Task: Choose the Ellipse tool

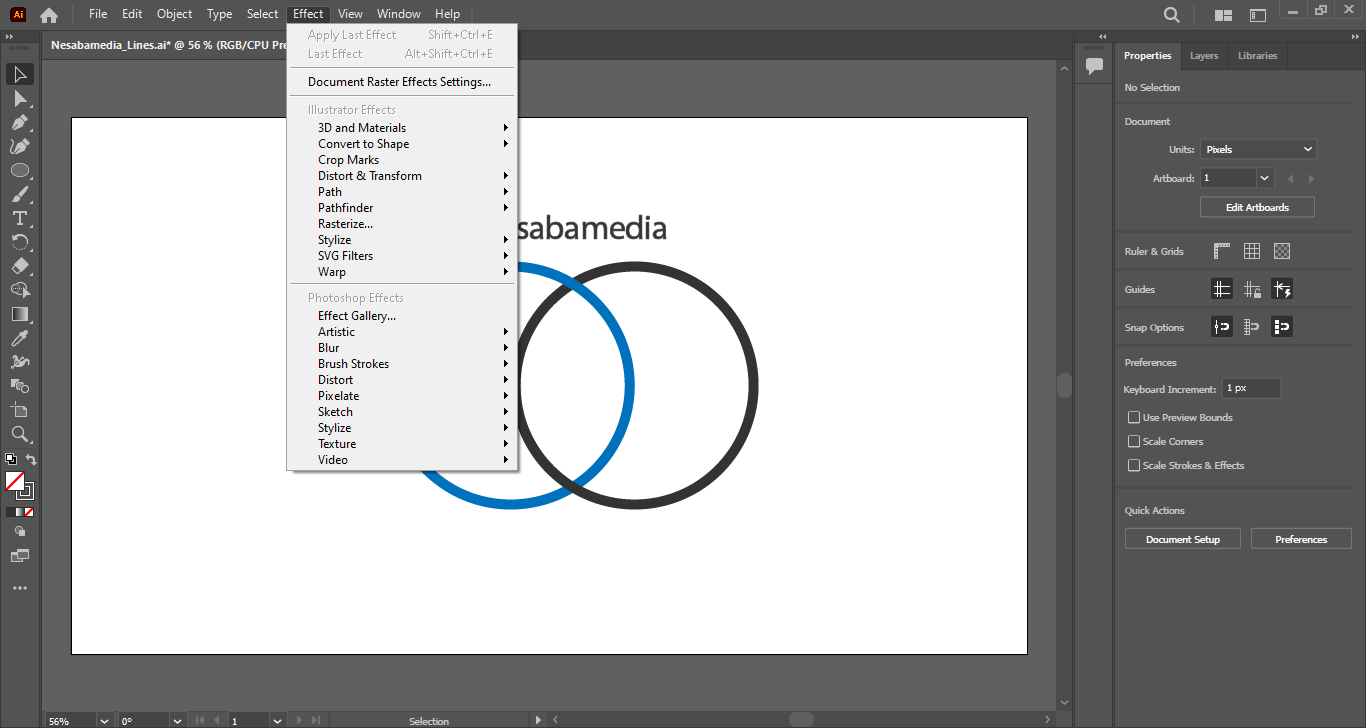Action: coord(20,171)
